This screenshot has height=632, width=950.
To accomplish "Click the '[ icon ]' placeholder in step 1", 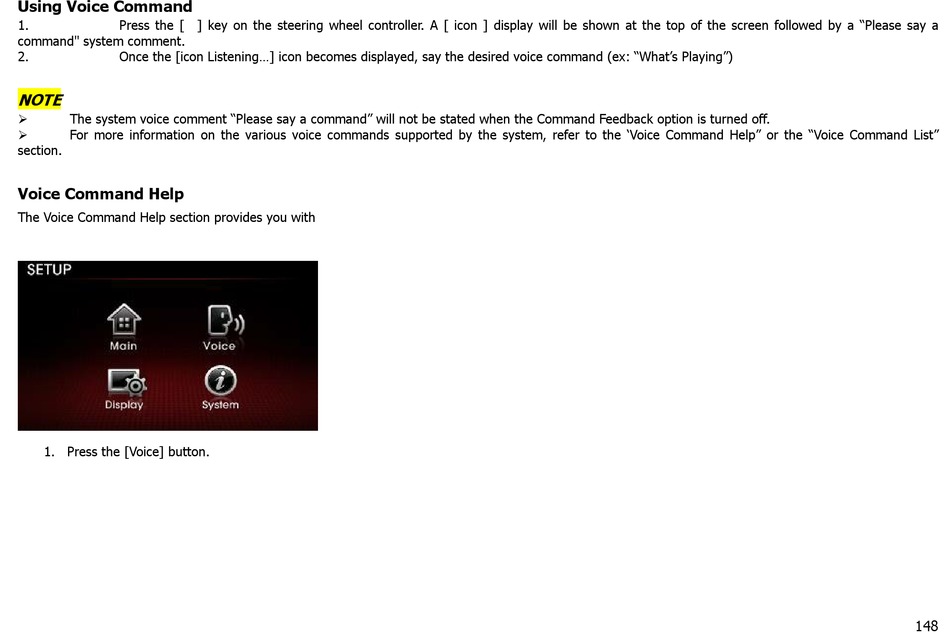I will [465, 25].
